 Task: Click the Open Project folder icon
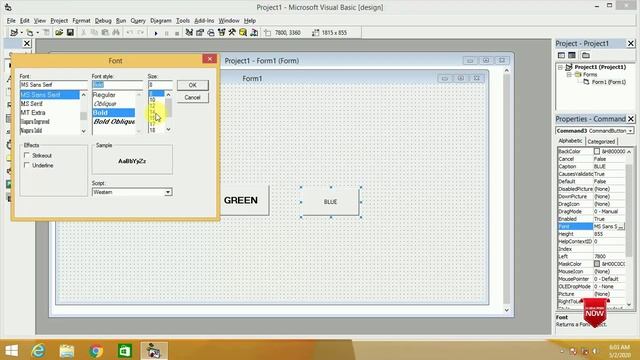[59, 32]
